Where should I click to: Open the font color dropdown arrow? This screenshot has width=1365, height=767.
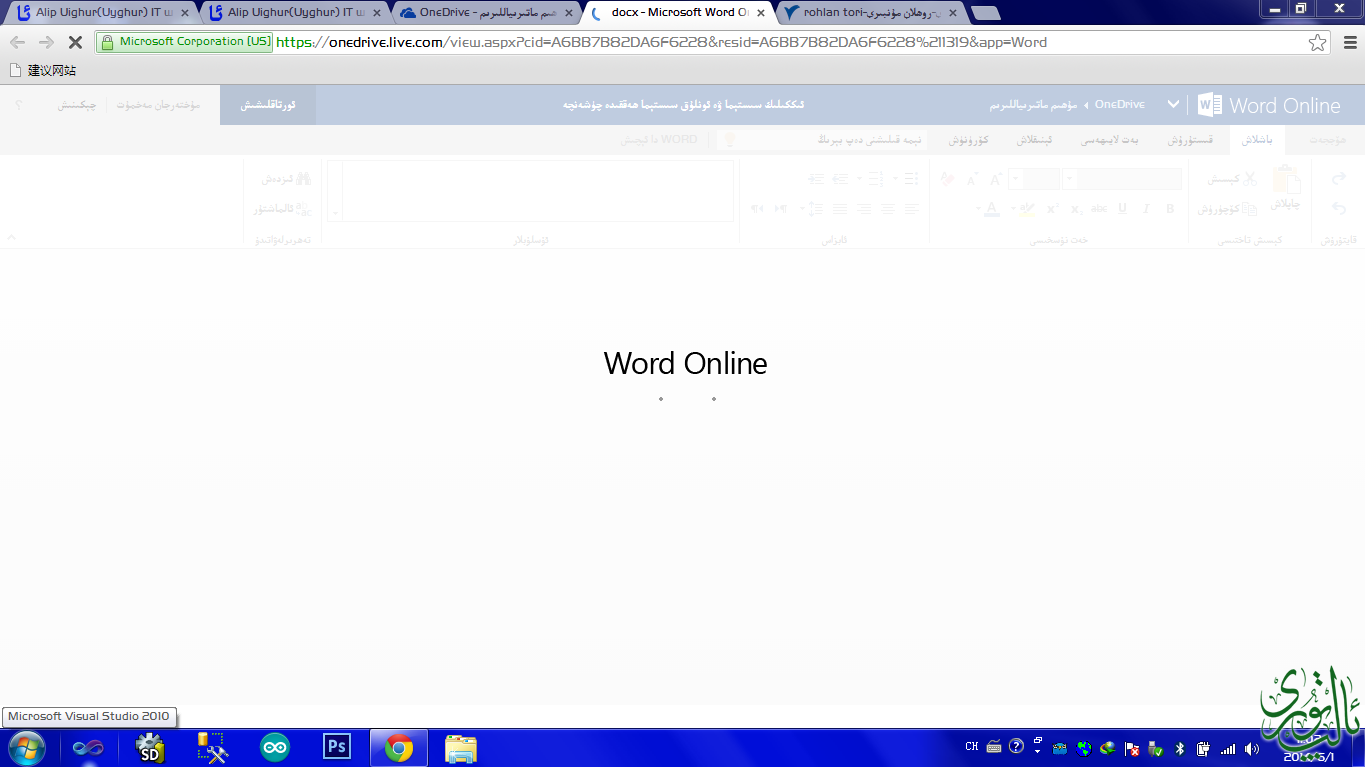tap(978, 208)
